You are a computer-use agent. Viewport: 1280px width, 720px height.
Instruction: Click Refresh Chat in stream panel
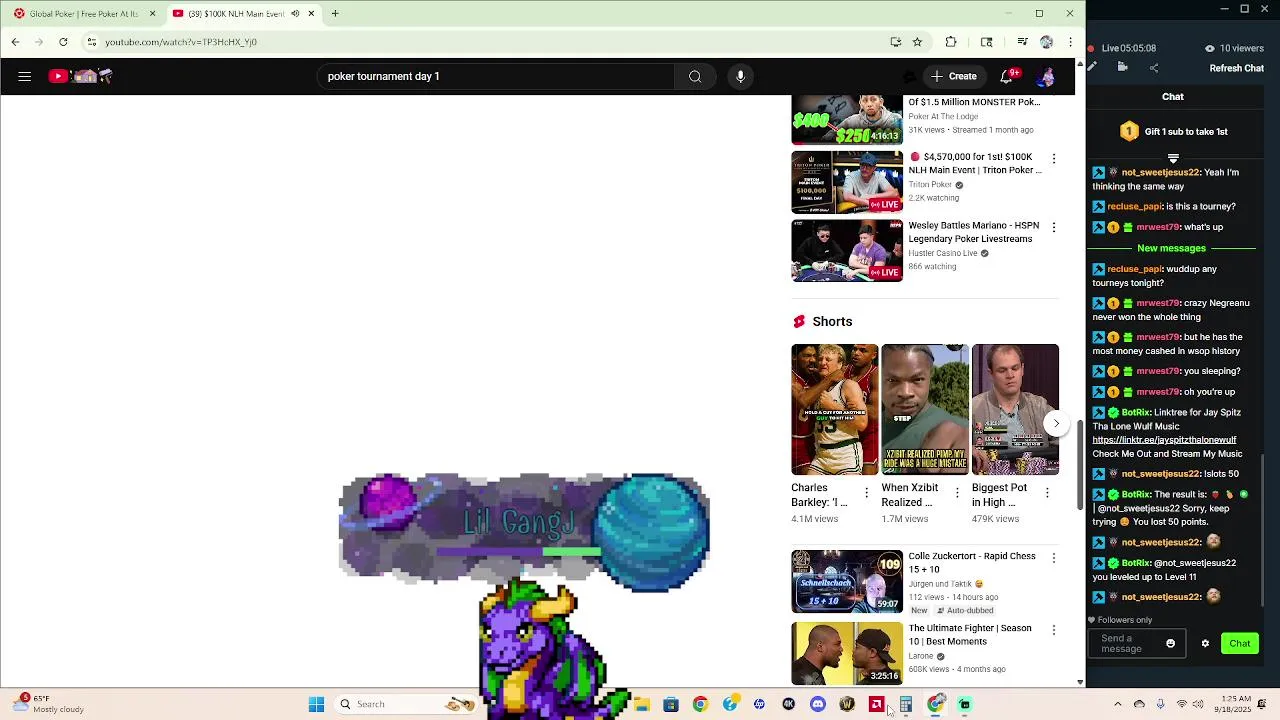(x=1237, y=68)
